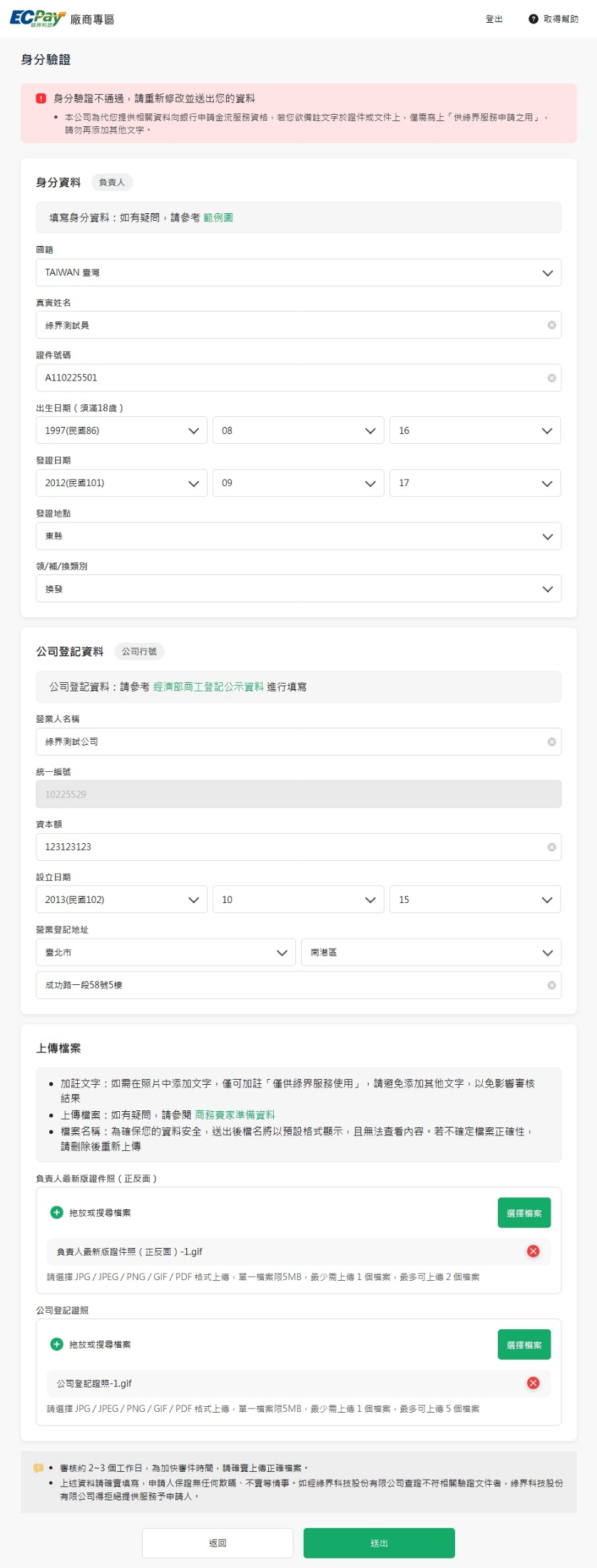Open the 國籍 dropdown showing TAIWAN 臺灣
This screenshot has width=597, height=1568.
click(x=298, y=273)
